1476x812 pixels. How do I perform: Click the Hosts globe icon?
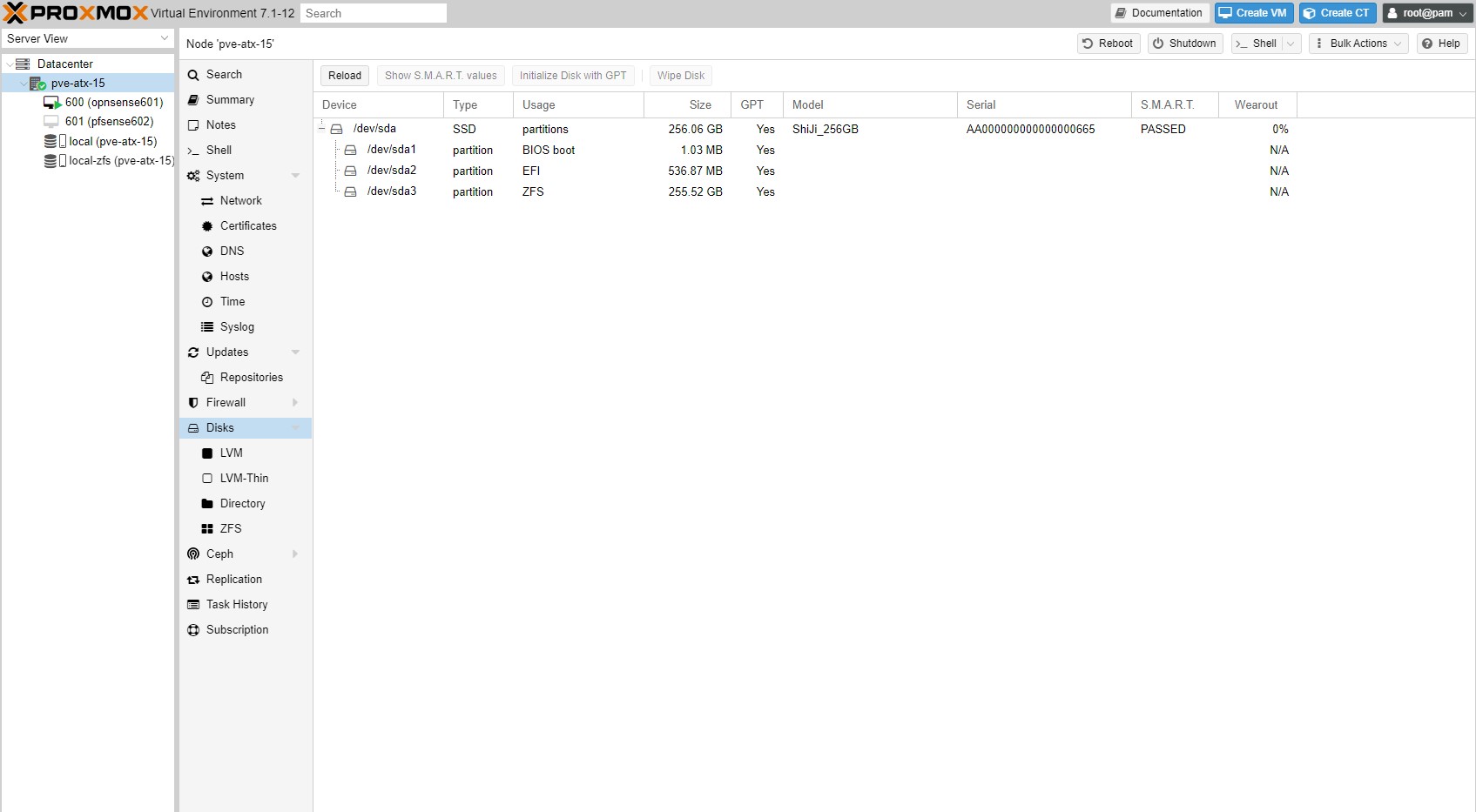click(x=207, y=277)
